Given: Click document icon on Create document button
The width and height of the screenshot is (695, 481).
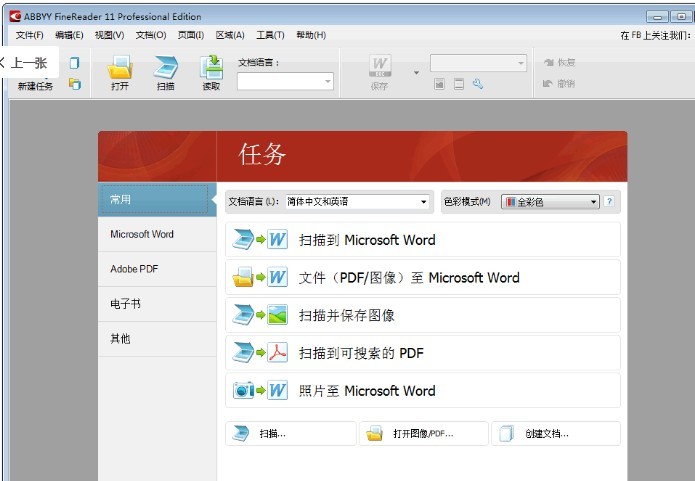Looking at the screenshot, I should (506, 433).
